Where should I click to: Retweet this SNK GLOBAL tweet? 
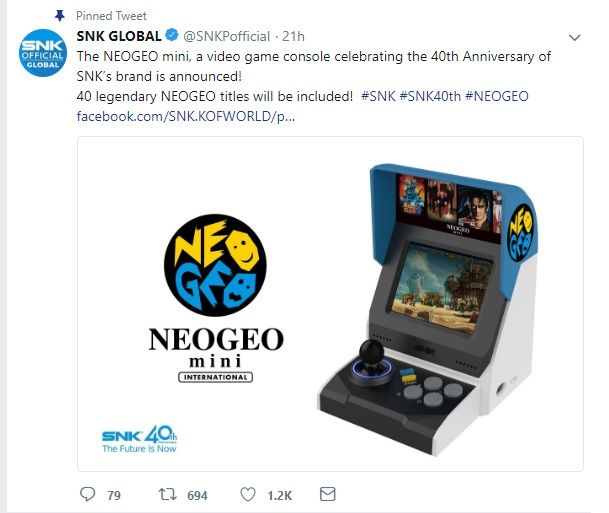(168, 494)
